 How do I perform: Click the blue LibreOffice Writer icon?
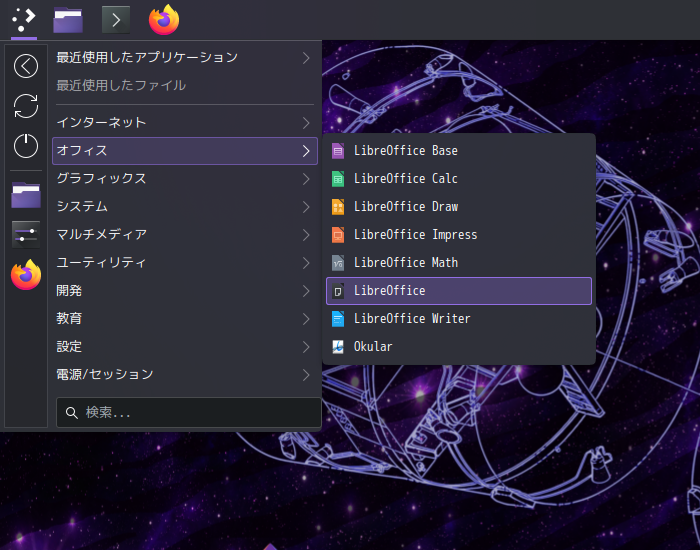point(338,319)
